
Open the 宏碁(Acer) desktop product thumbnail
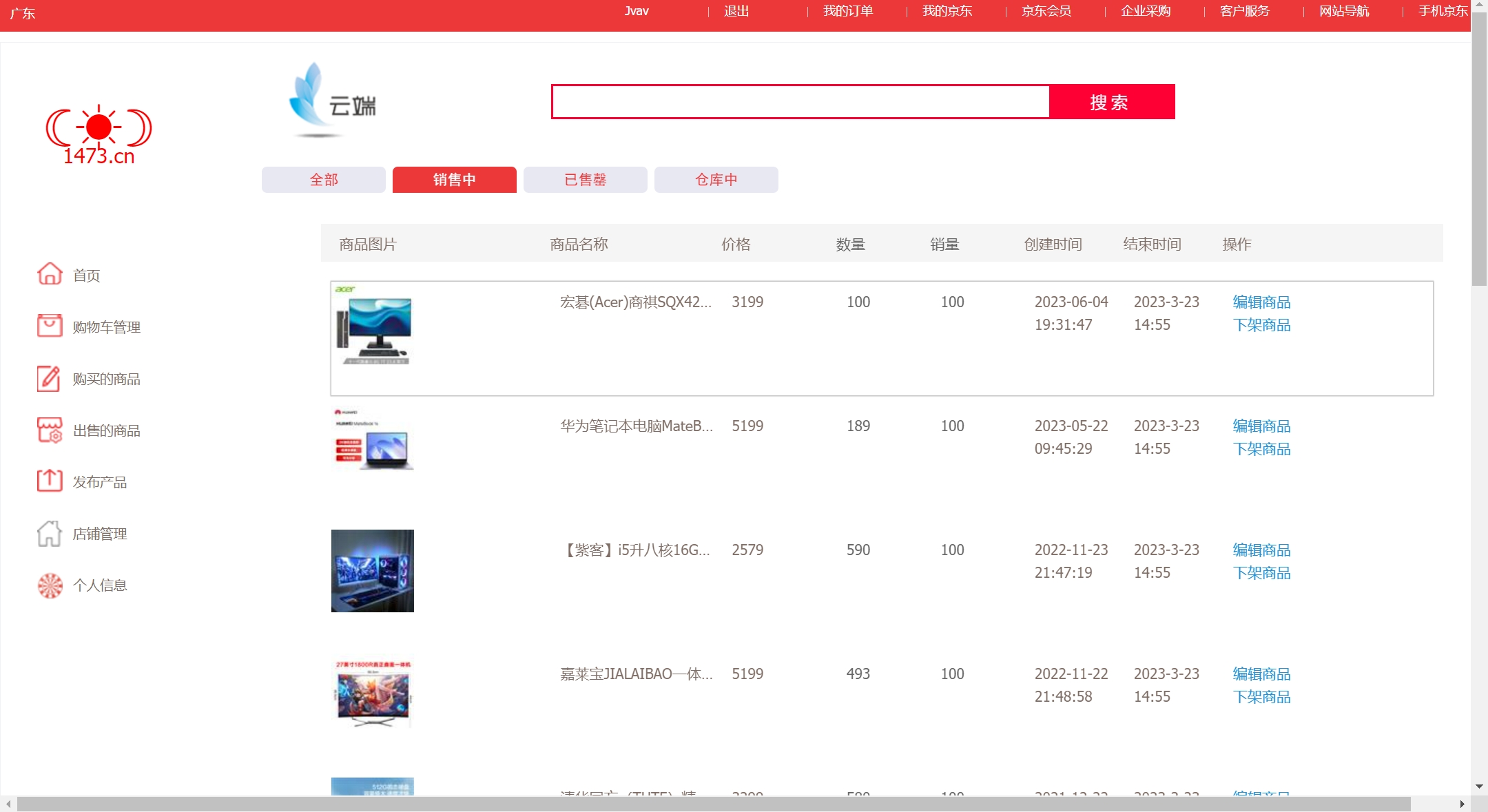[373, 324]
